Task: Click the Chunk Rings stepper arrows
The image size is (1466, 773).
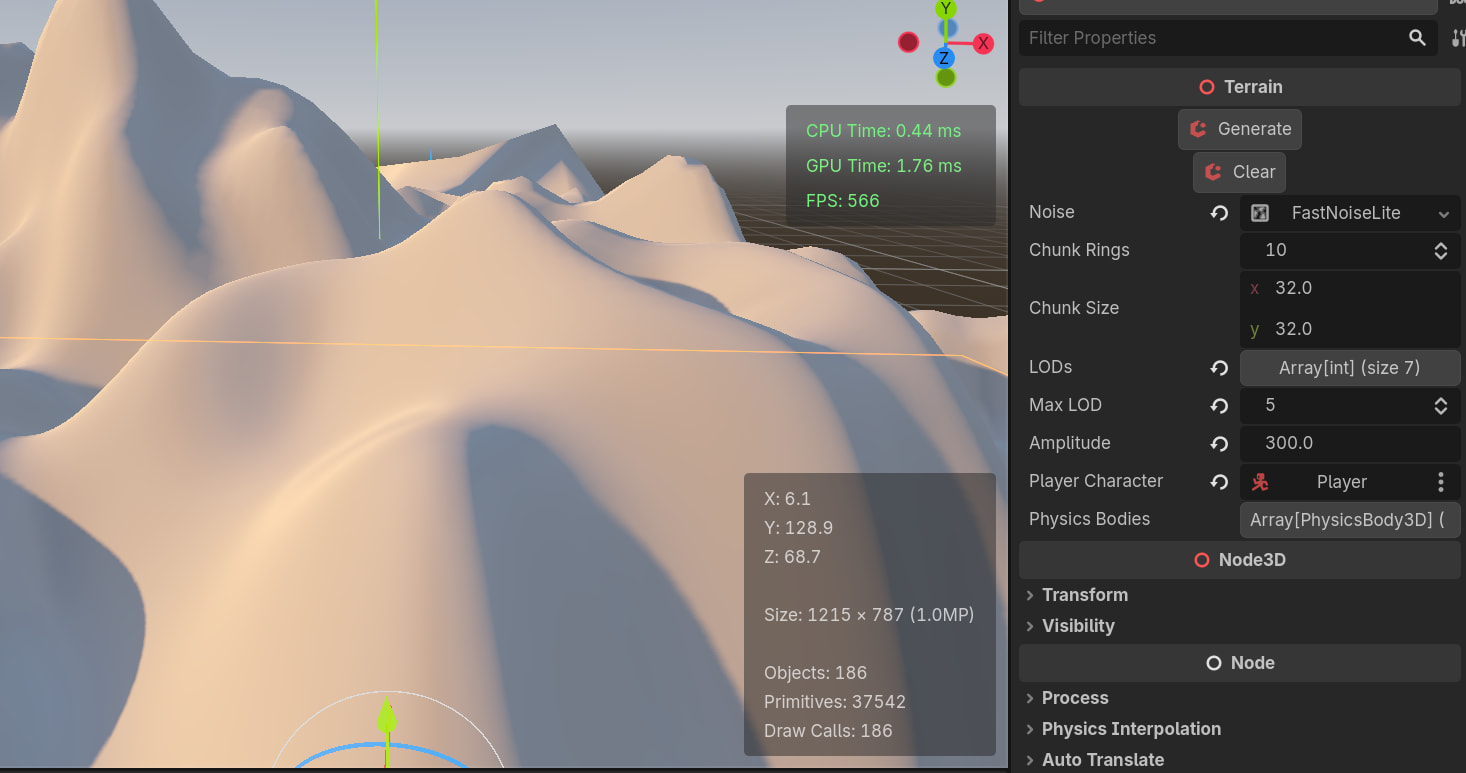Action: click(1440, 250)
